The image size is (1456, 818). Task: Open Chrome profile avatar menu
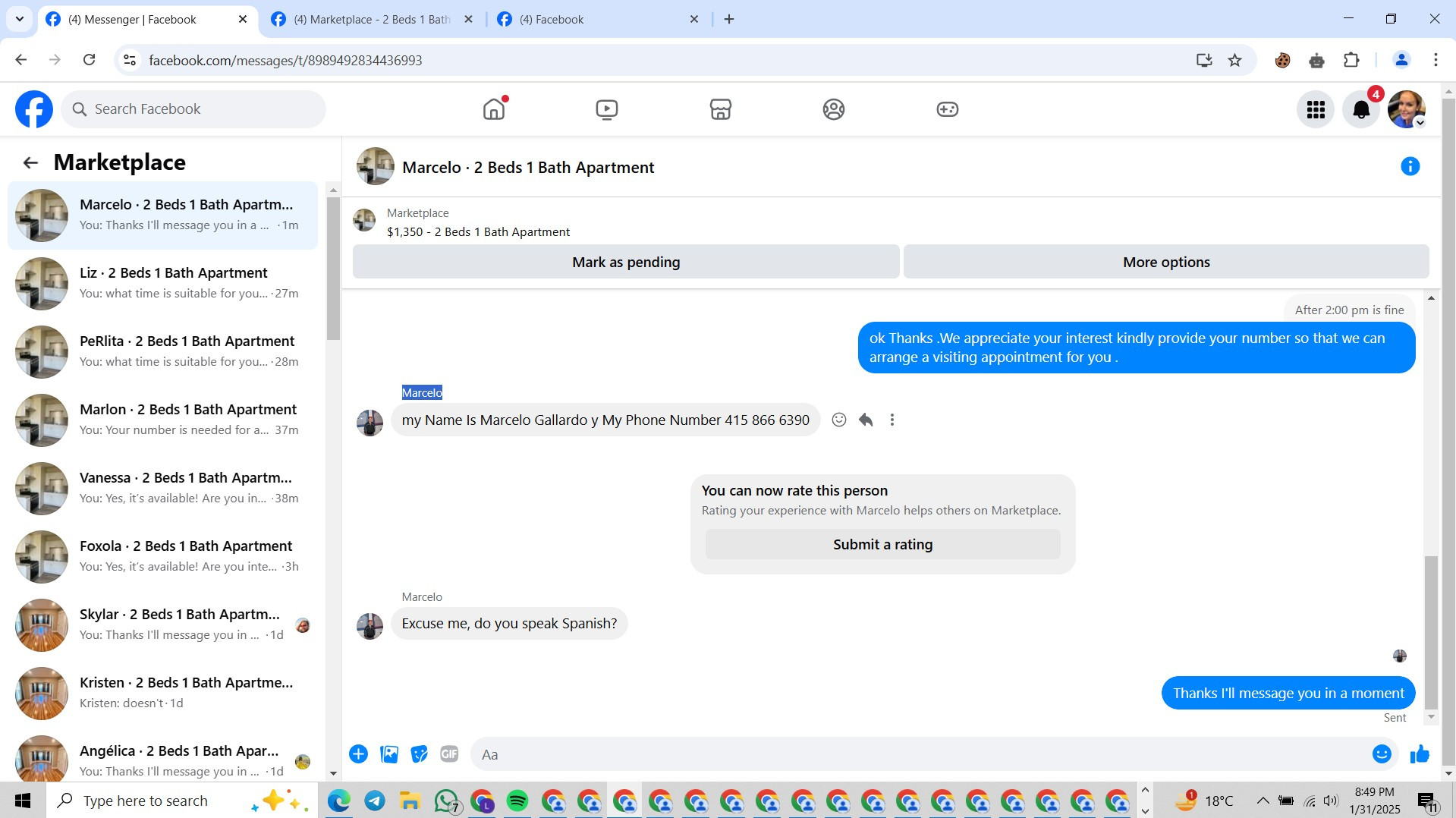click(1401, 60)
